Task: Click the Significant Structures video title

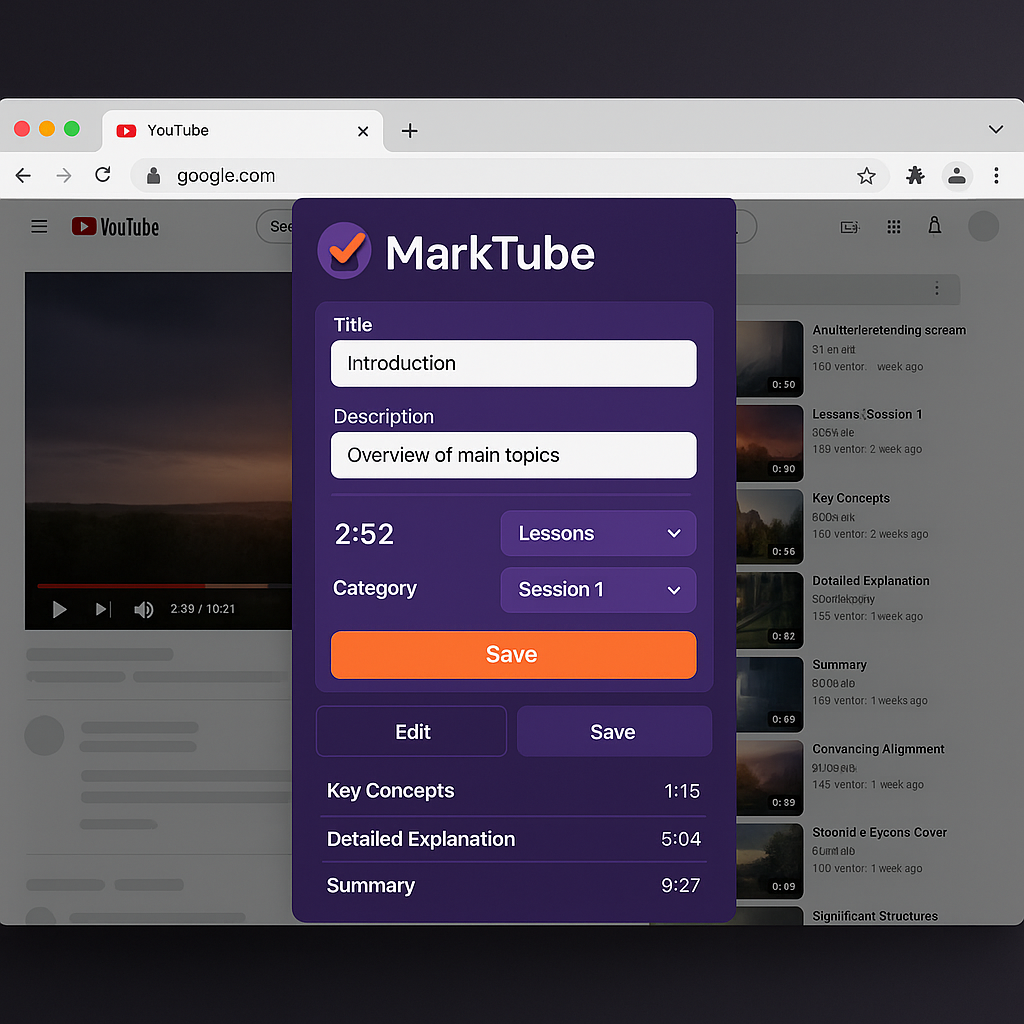Action: point(874,916)
